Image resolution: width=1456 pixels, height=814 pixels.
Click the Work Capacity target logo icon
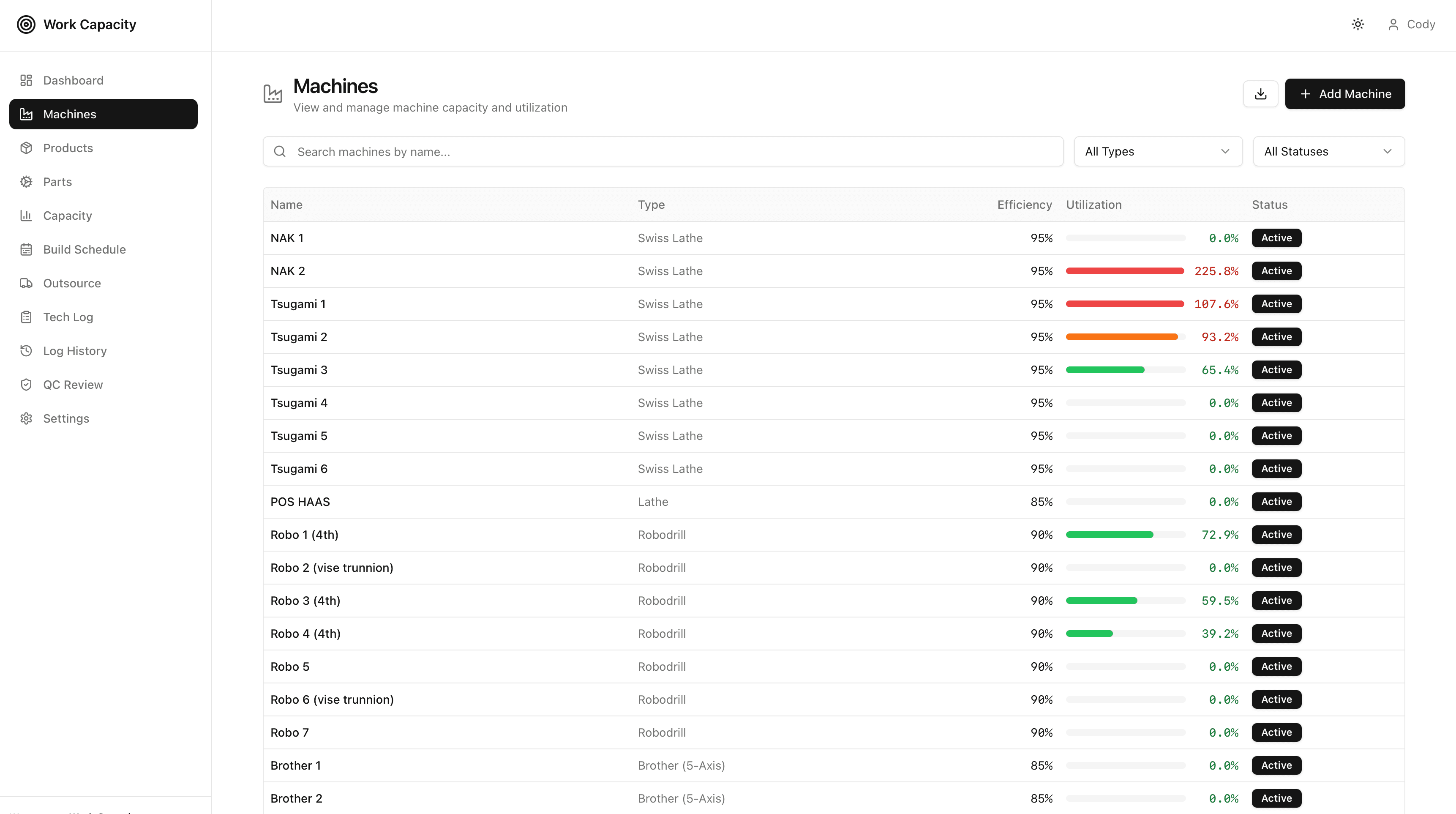pyautogui.click(x=26, y=25)
